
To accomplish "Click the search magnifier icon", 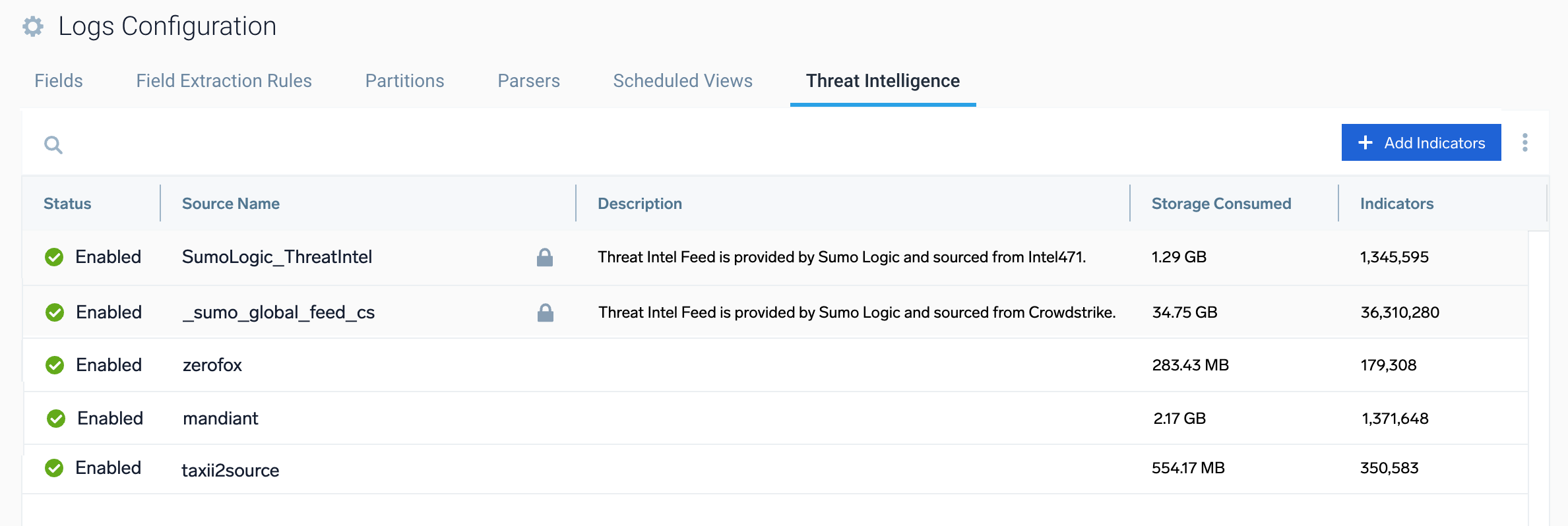I will (x=53, y=144).
